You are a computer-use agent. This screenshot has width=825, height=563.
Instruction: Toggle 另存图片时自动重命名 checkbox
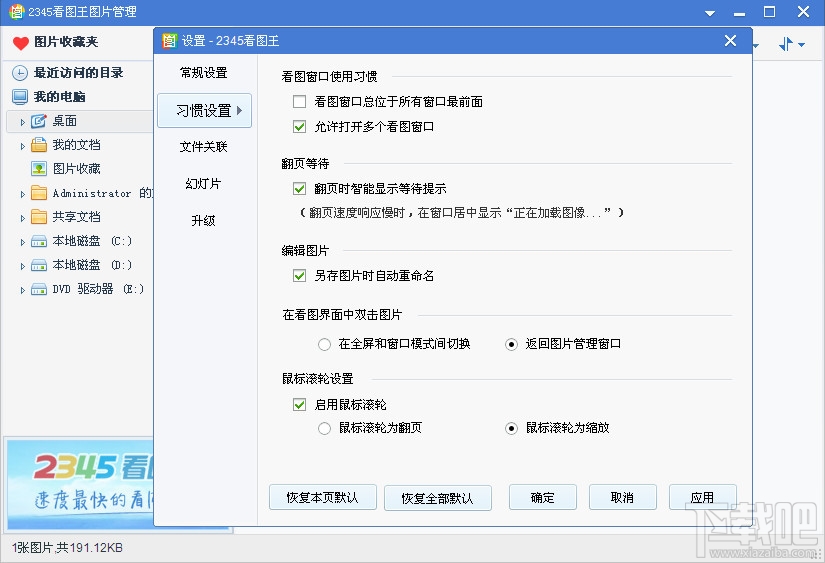coord(299,275)
